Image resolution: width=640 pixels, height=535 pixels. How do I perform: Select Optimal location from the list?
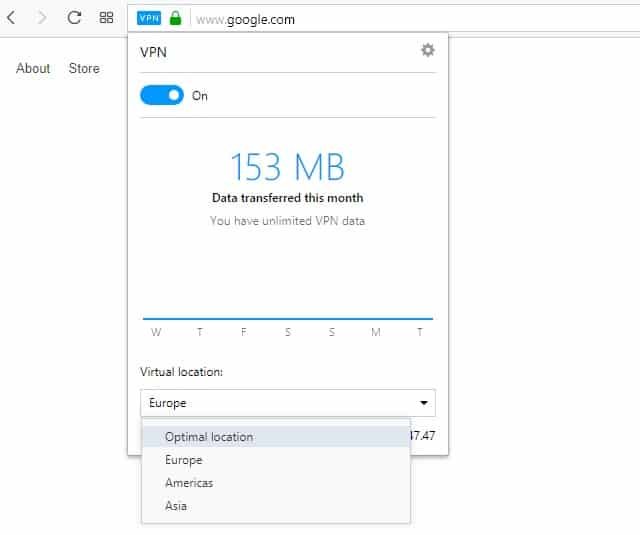pos(209,437)
